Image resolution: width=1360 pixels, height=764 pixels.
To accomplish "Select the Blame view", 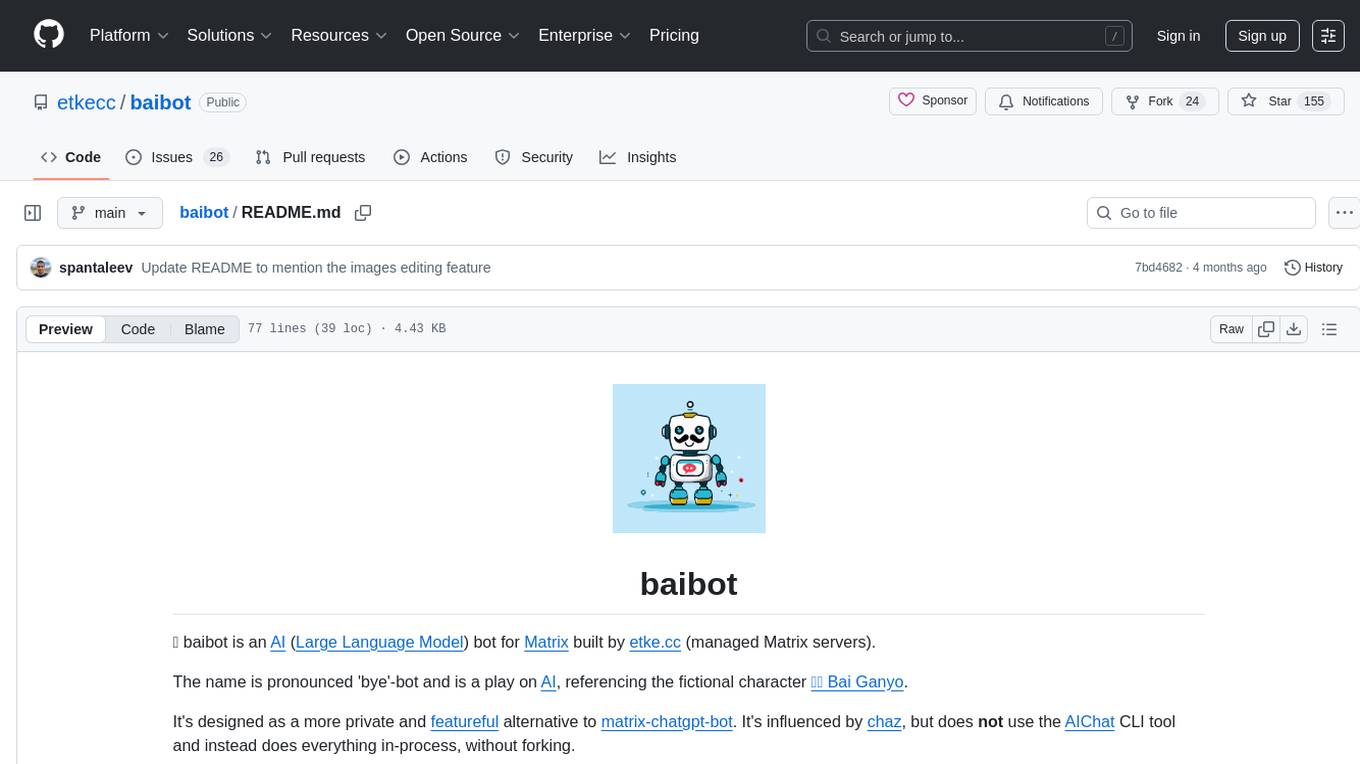I will point(204,329).
